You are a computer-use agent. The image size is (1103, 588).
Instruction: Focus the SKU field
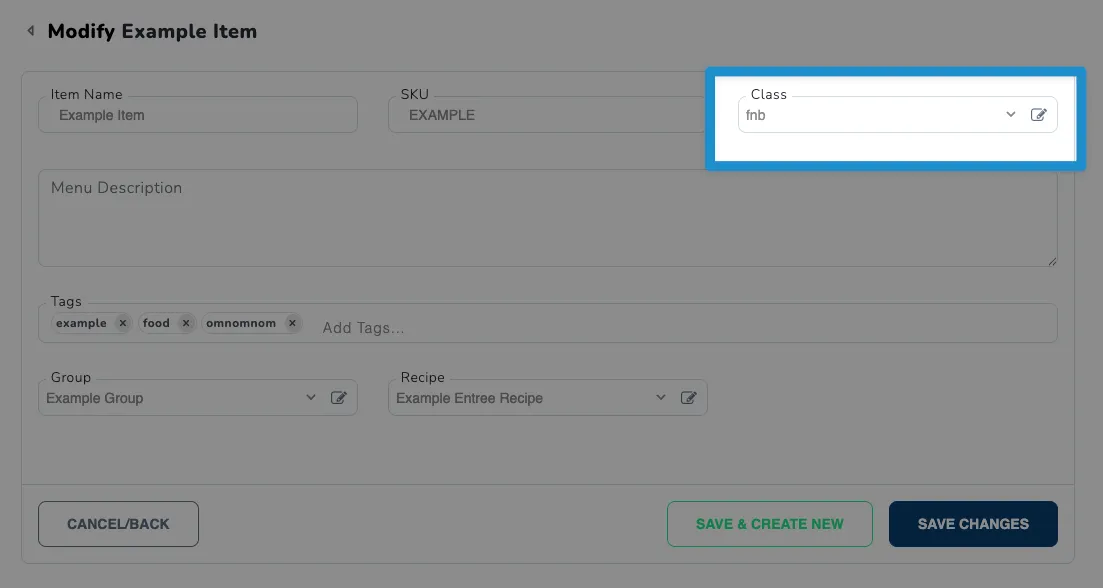click(547, 115)
